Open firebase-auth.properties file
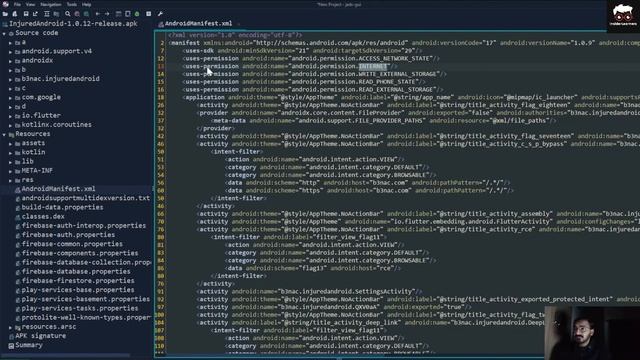 tap(68, 235)
